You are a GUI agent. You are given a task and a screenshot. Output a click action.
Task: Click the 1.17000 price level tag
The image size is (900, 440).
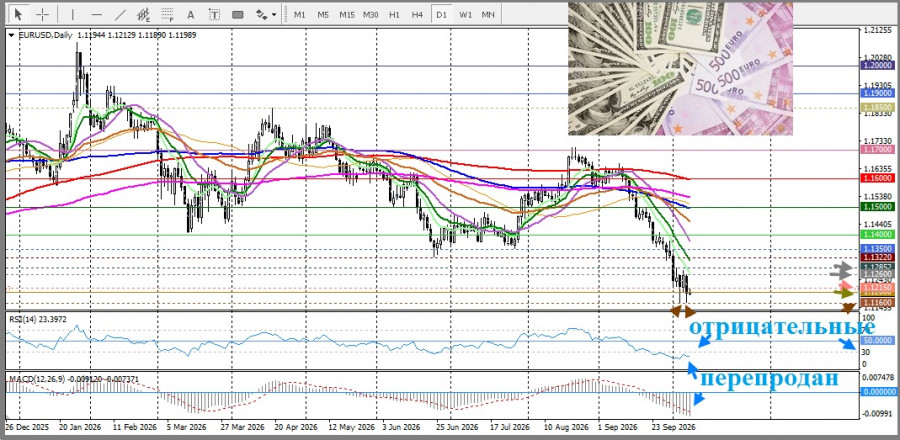pyautogui.click(x=877, y=150)
